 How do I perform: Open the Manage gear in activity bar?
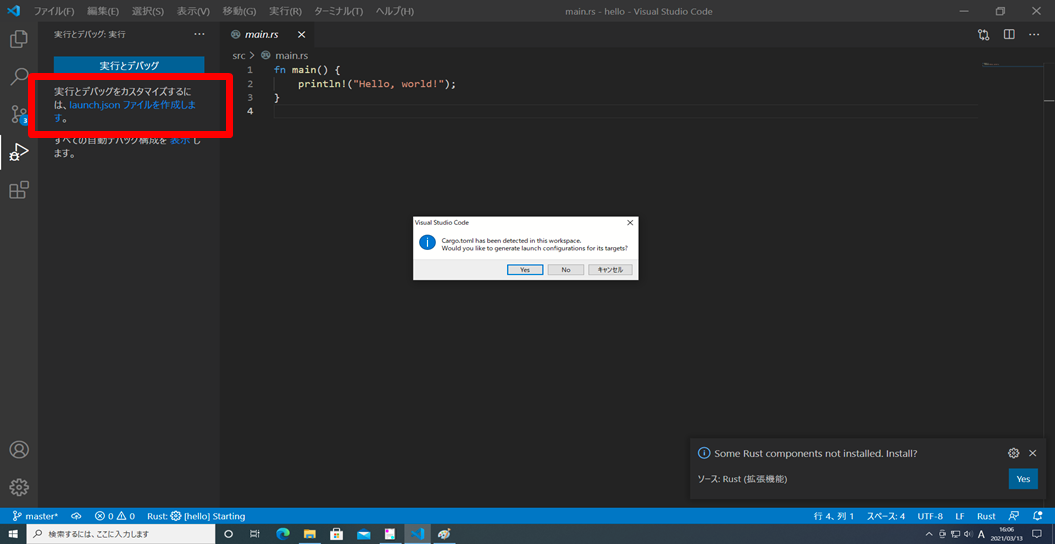click(x=19, y=487)
